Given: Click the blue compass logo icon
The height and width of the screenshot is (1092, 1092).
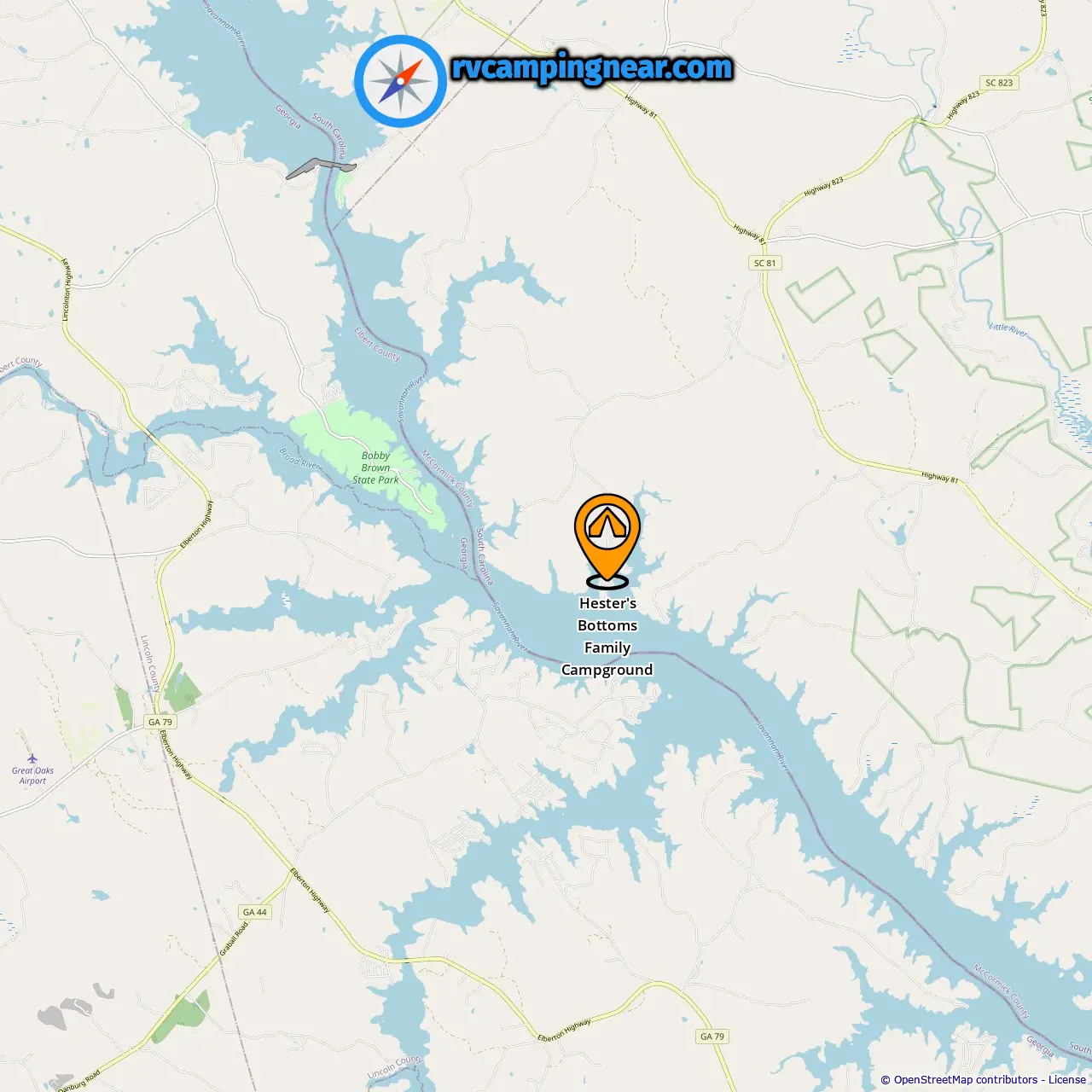Looking at the screenshot, I should click(400, 81).
